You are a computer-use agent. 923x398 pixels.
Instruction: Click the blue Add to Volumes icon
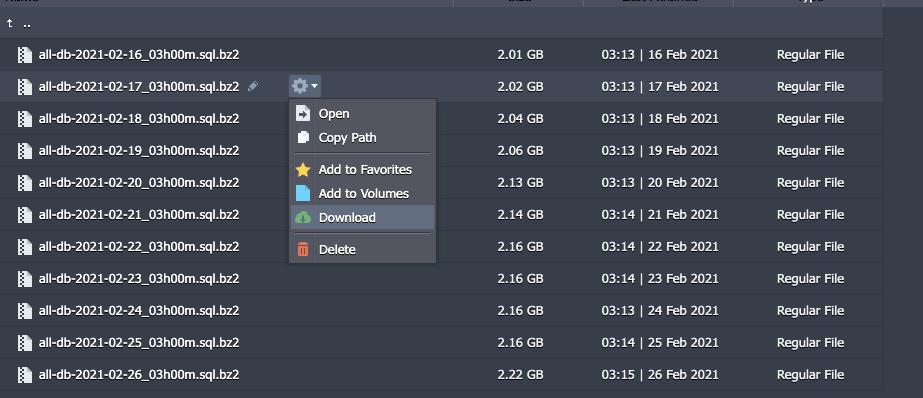(x=303, y=193)
